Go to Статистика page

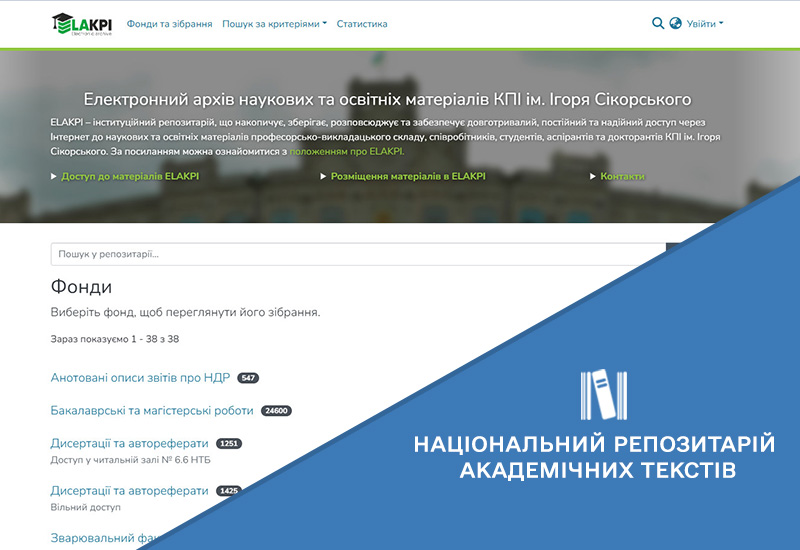(362, 24)
